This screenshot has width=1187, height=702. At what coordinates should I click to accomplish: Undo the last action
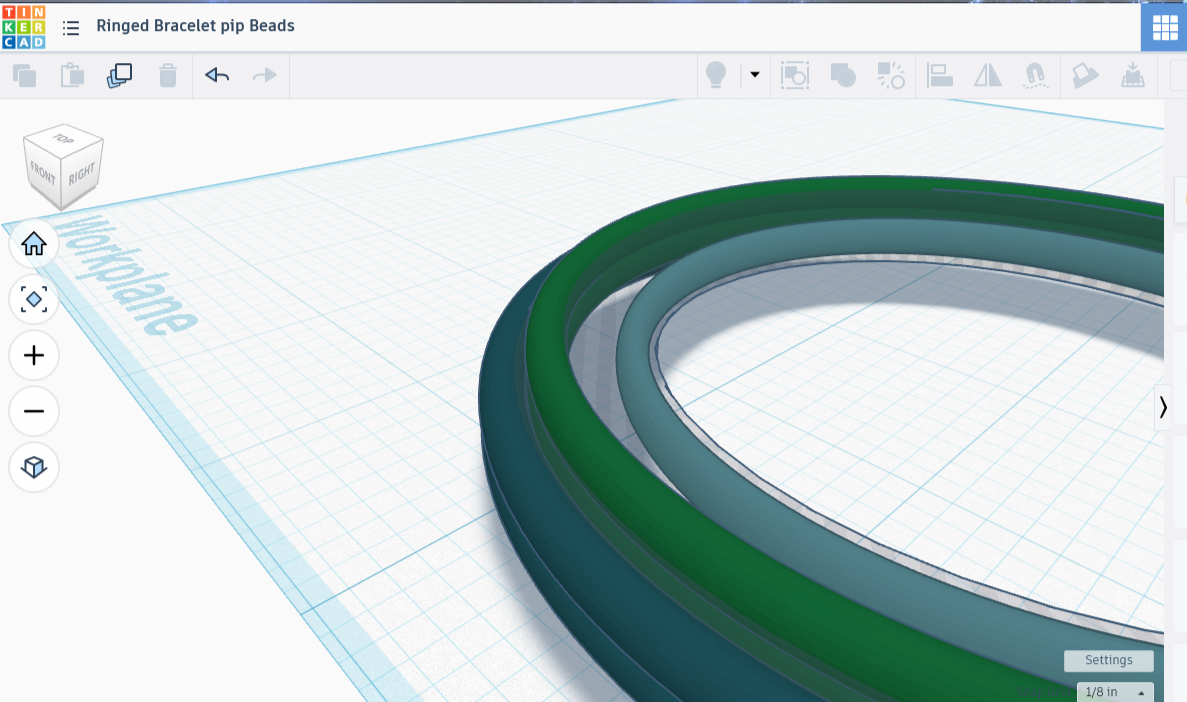click(215, 75)
